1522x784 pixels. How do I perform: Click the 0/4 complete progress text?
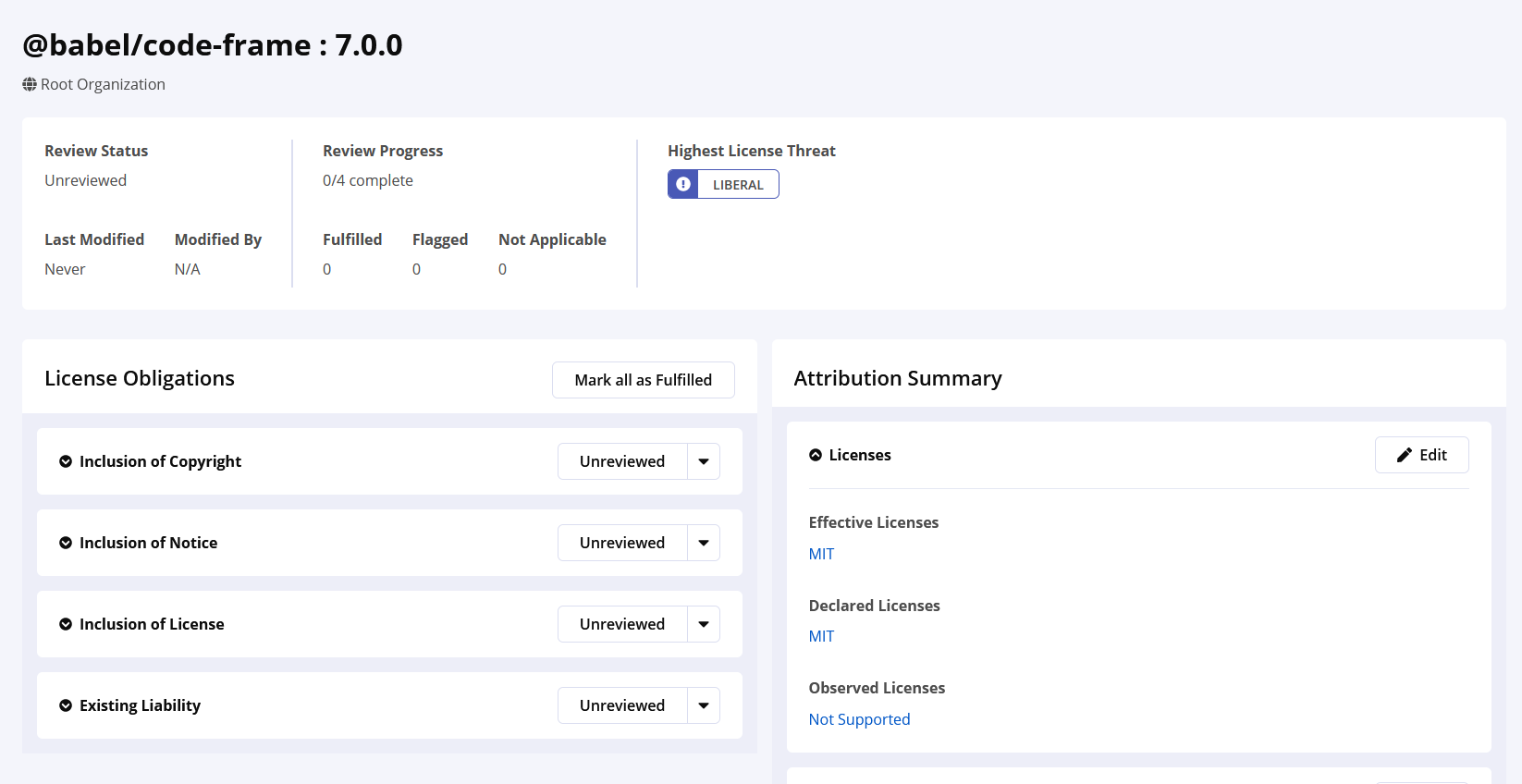pyautogui.click(x=368, y=180)
